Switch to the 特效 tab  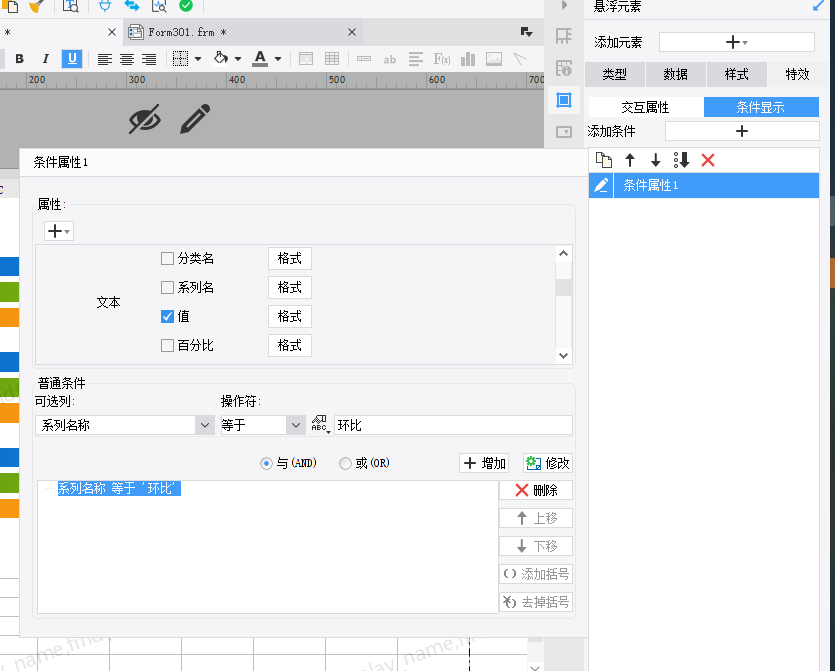click(797, 74)
